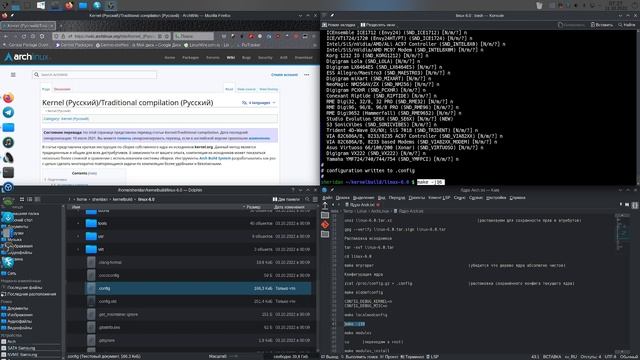The width and height of the screenshot is (640, 360).
Task: Change encoding UTF-8 in Kate status bar
Action: click(x=610, y=357)
